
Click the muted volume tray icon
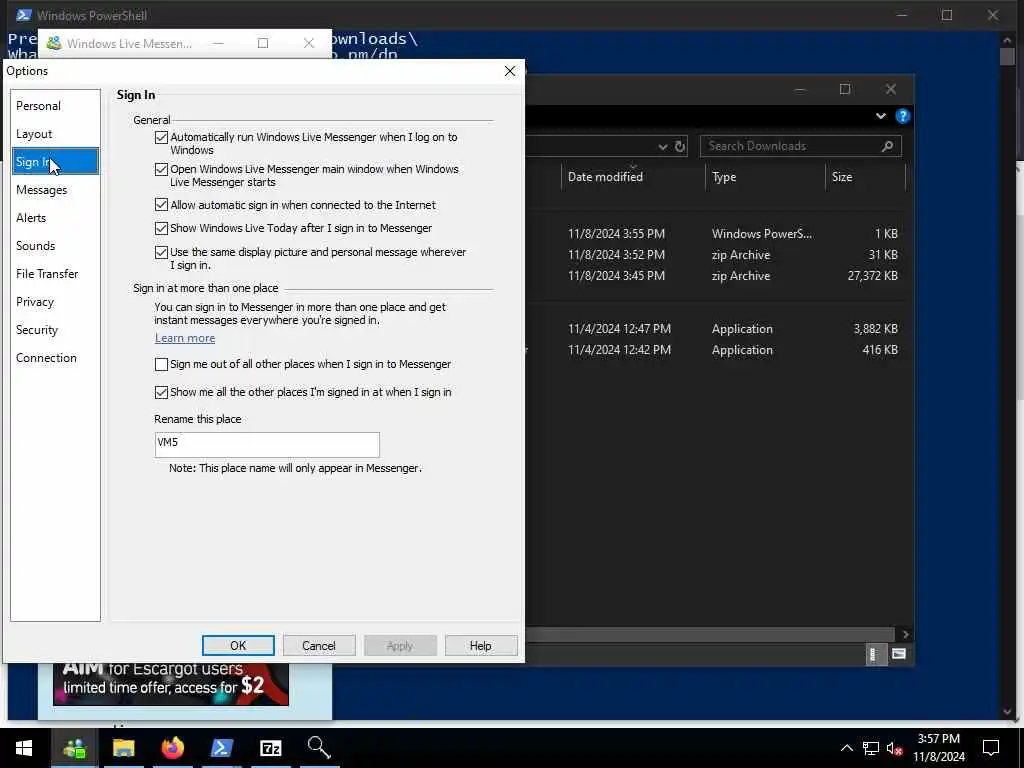point(895,748)
